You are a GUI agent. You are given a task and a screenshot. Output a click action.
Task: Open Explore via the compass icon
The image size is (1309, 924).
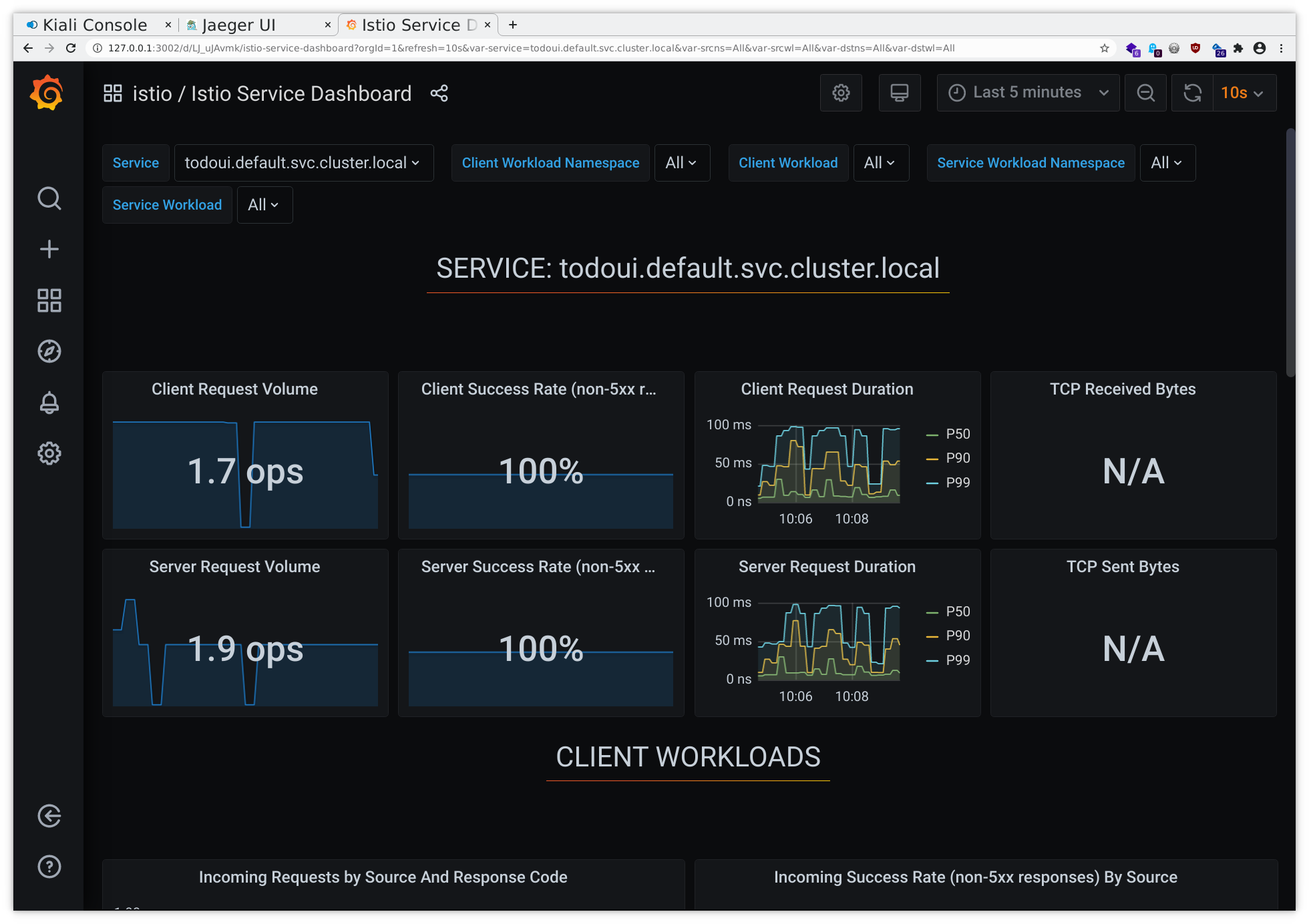[49, 351]
